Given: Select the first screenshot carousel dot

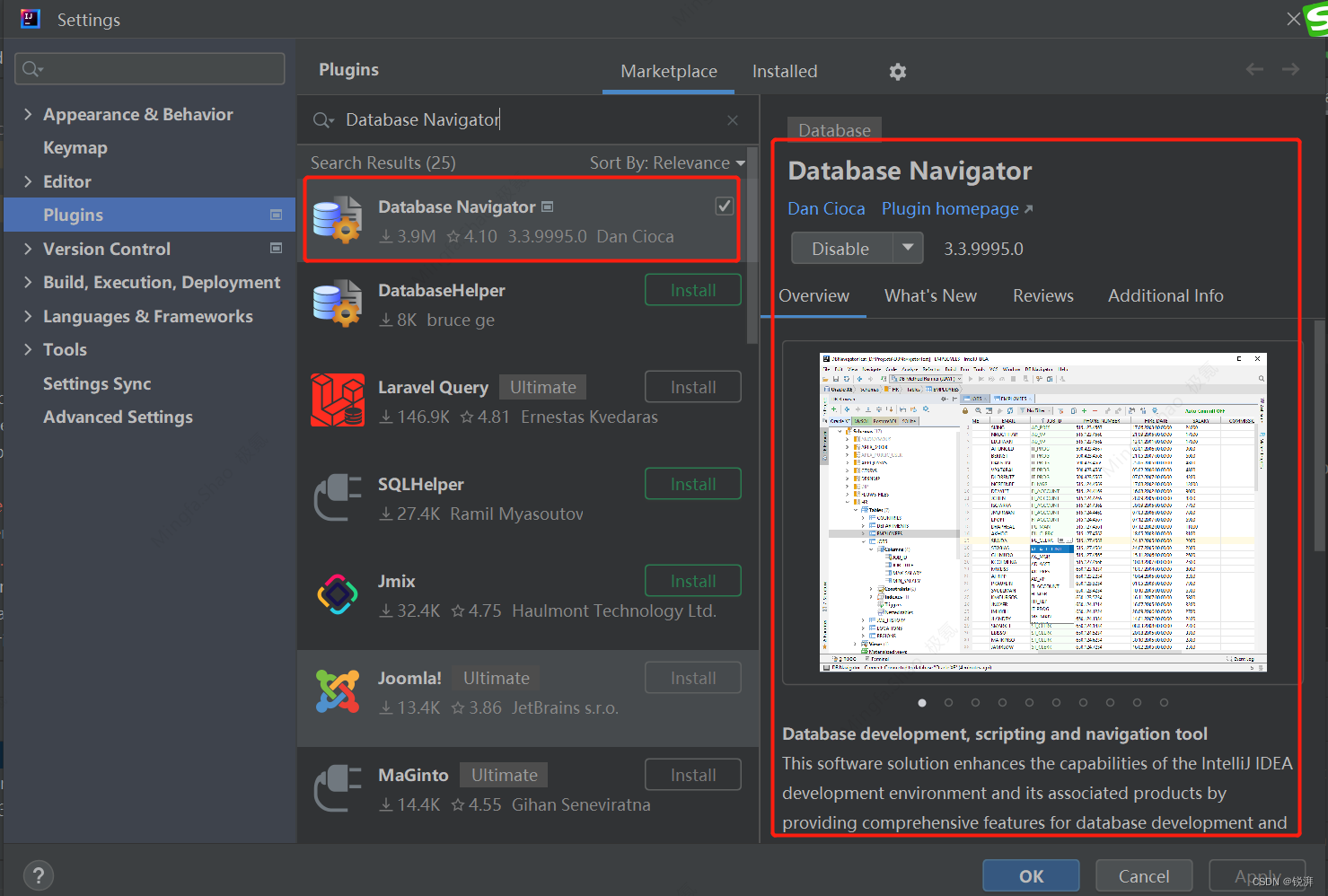Looking at the screenshot, I should pyautogui.click(x=921, y=702).
